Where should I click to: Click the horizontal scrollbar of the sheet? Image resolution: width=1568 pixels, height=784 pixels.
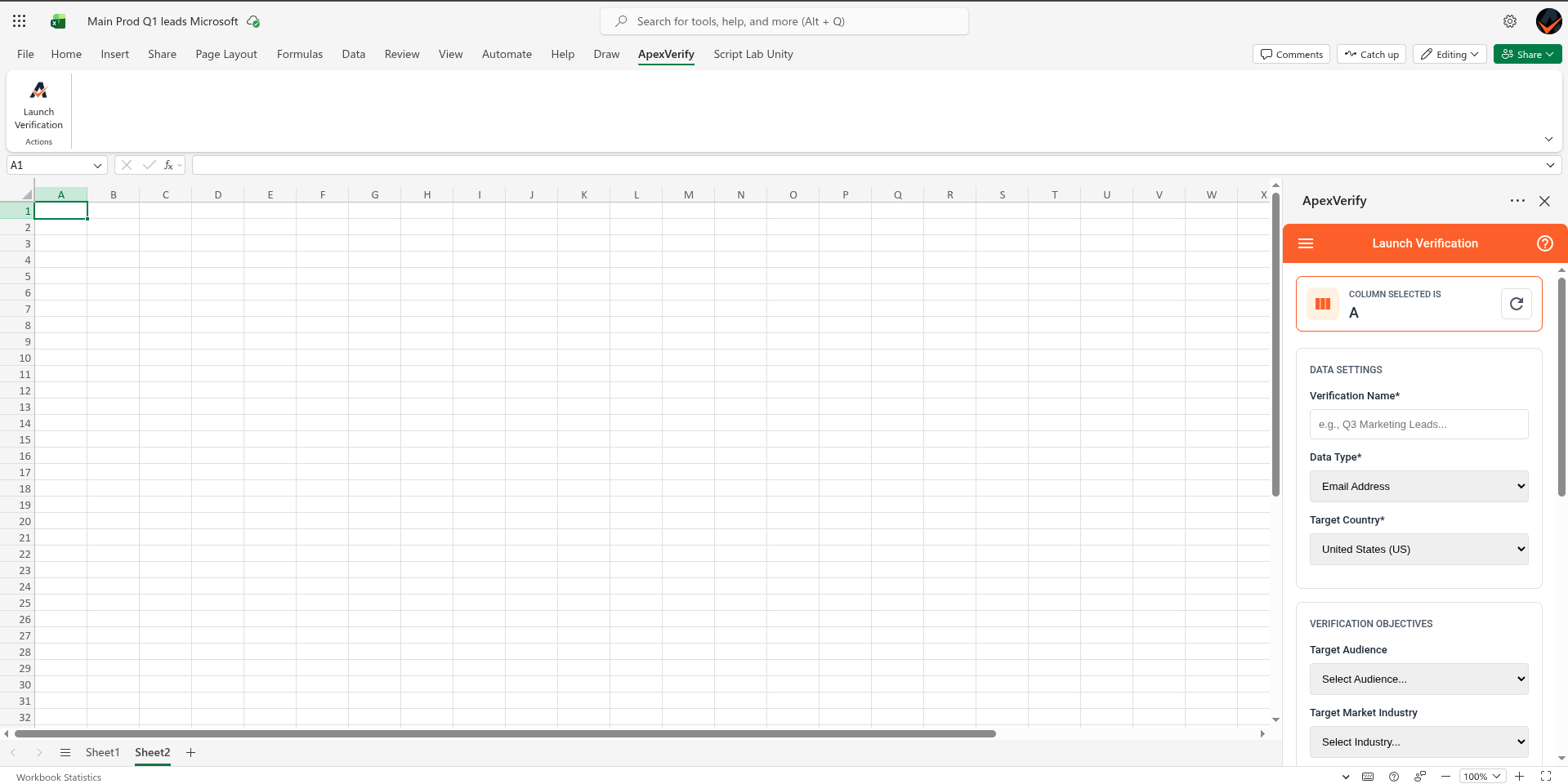coord(505,733)
